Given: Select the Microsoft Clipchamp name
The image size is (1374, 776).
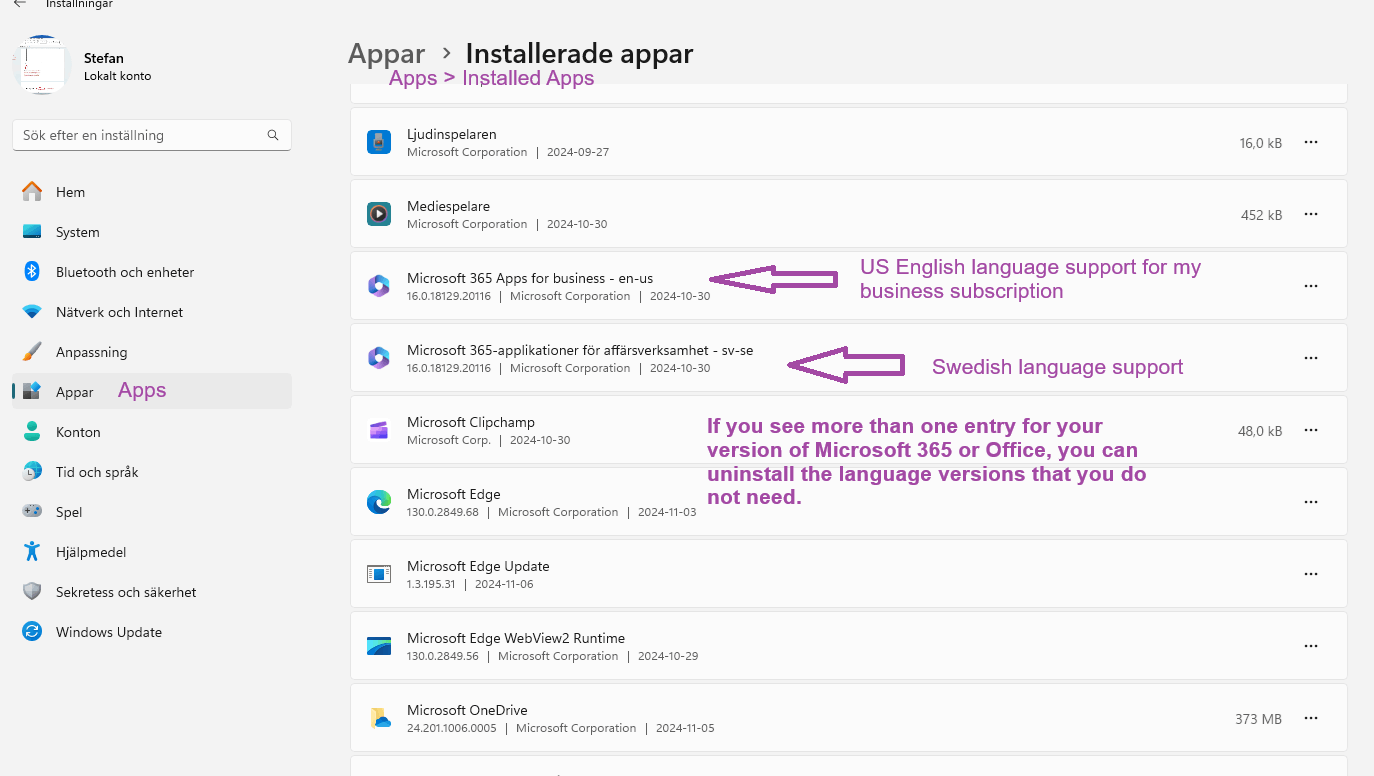Looking at the screenshot, I should coord(471,422).
